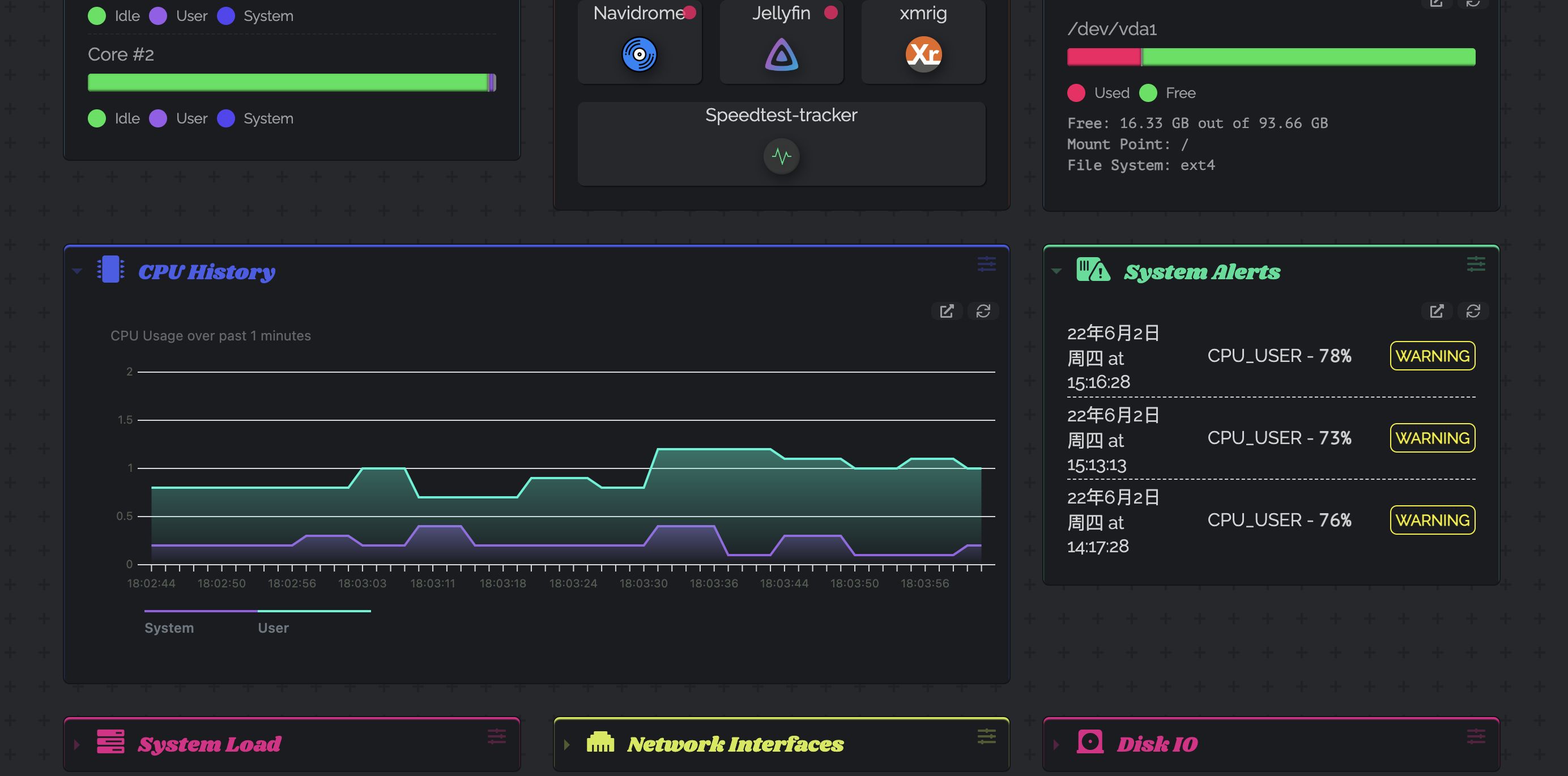Open System Alerts widget in new page

pos(1437,311)
